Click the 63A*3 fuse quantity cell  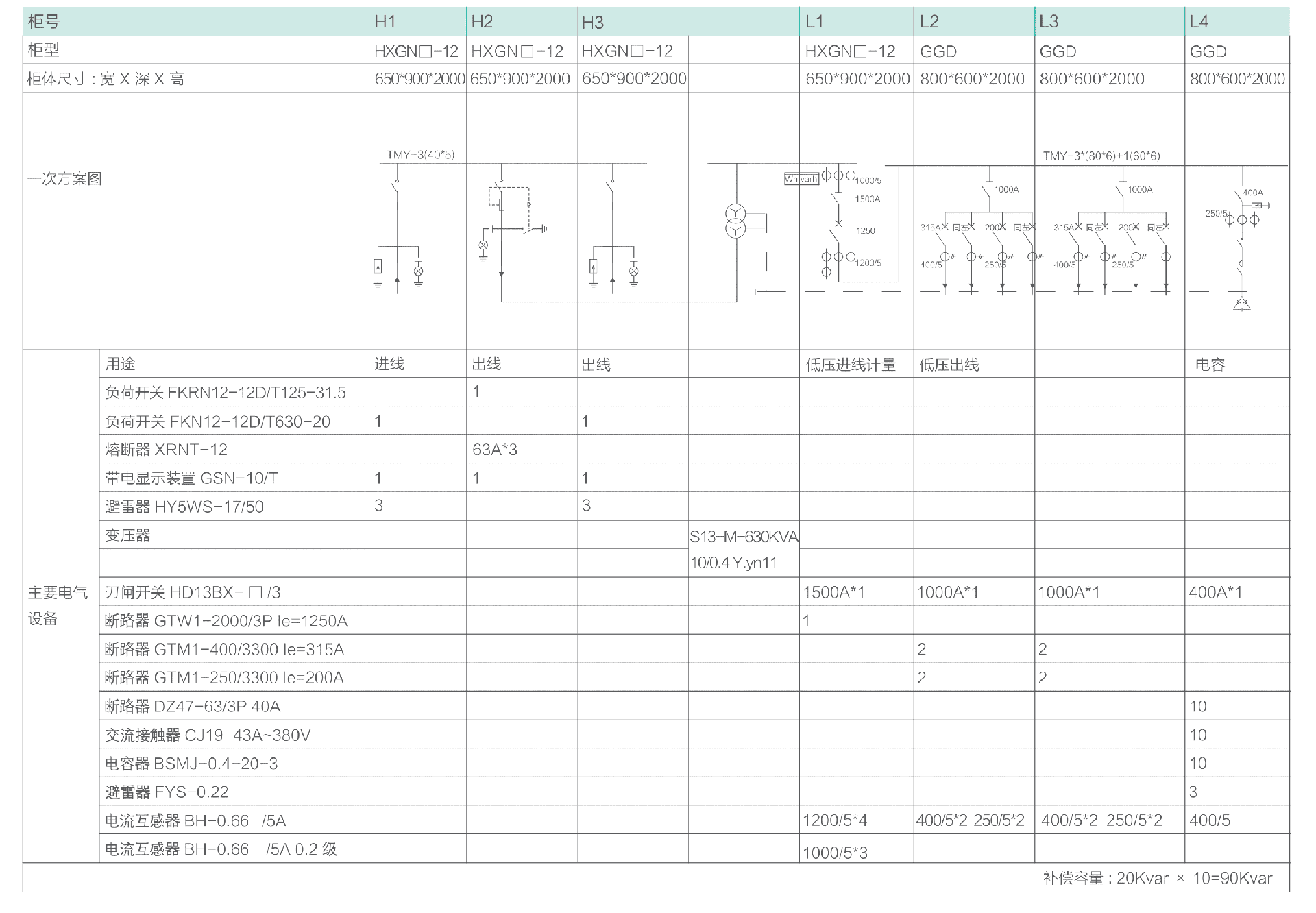[495, 450]
